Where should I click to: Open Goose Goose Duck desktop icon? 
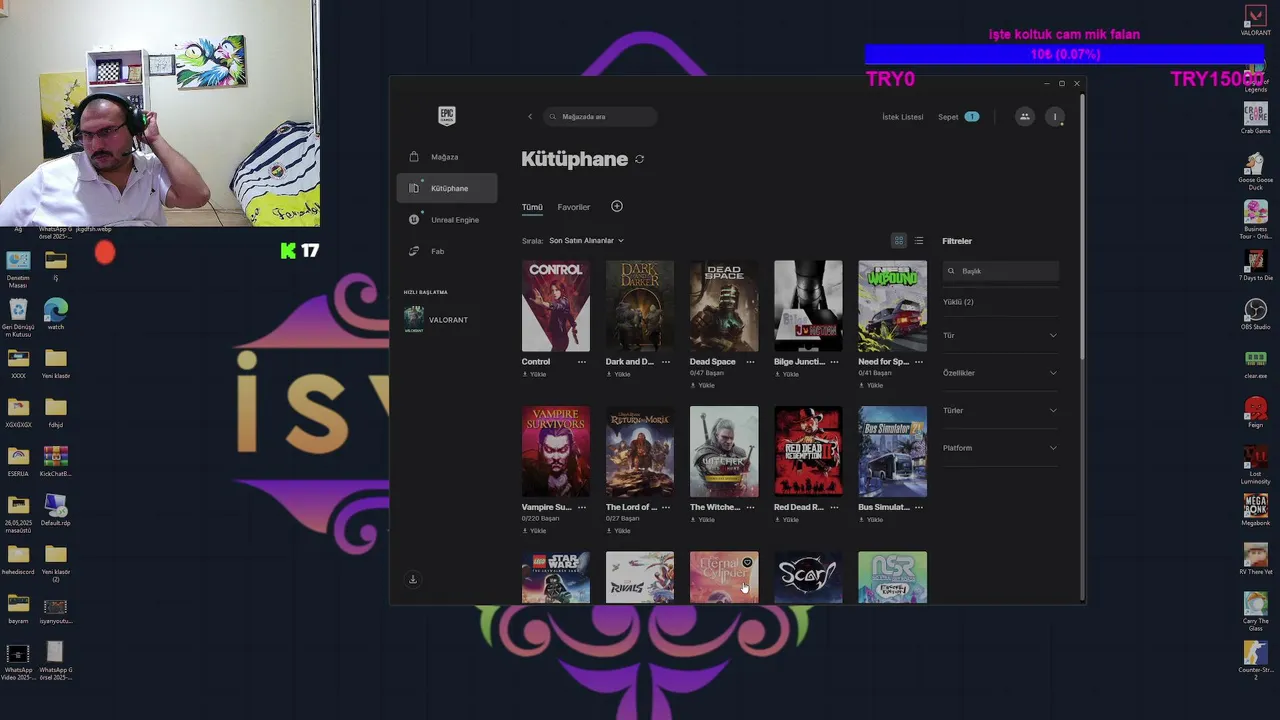1255,171
